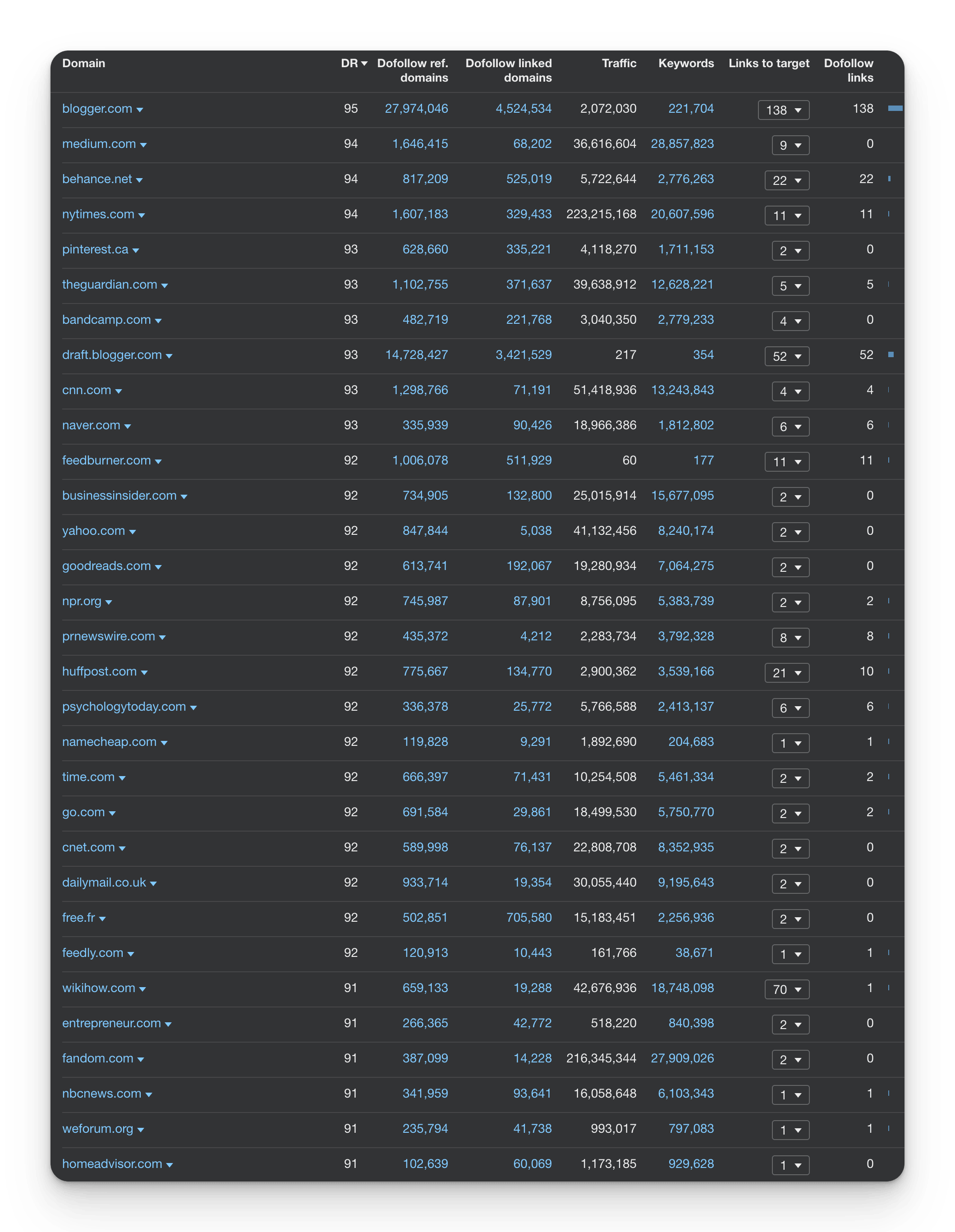Click blogger.com linked domains value 4,524,534

[x=523, y=108]
